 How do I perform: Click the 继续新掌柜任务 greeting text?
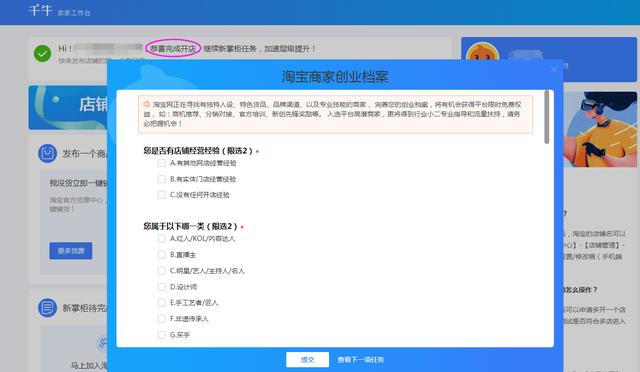pos(260,49)
